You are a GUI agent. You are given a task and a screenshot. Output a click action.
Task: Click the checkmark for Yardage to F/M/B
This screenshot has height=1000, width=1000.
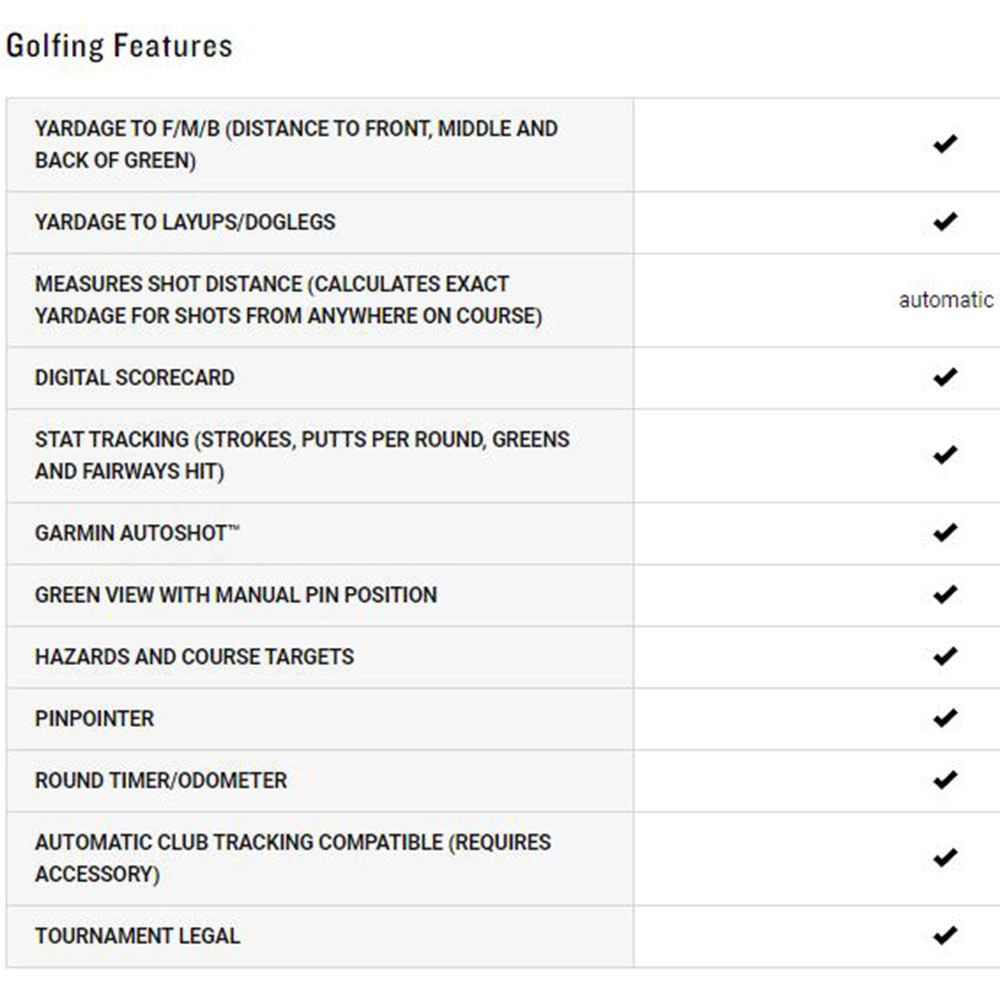[x=945, y=144]
